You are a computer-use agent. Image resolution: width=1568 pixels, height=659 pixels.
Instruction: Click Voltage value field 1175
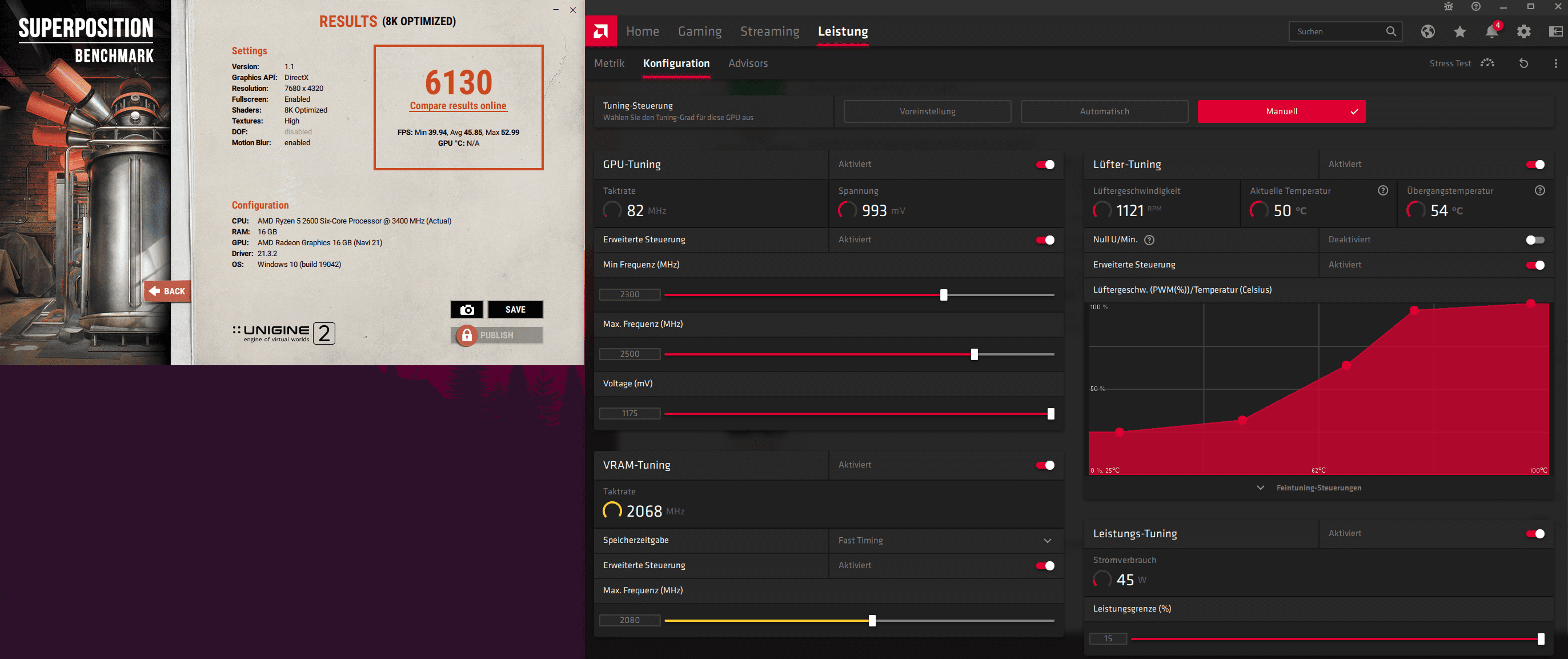[629, 414]
